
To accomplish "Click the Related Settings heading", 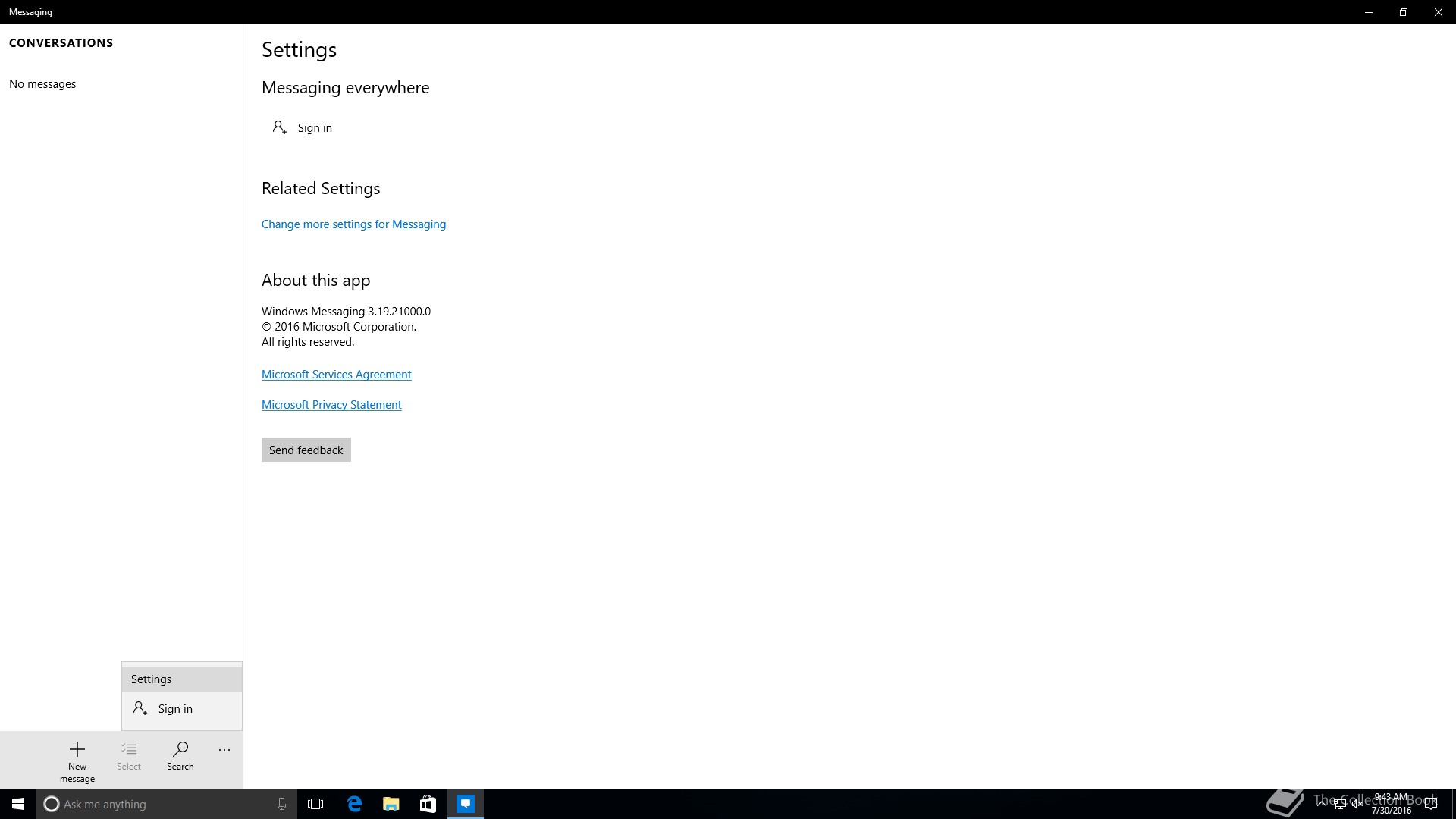I will point(321,189).
